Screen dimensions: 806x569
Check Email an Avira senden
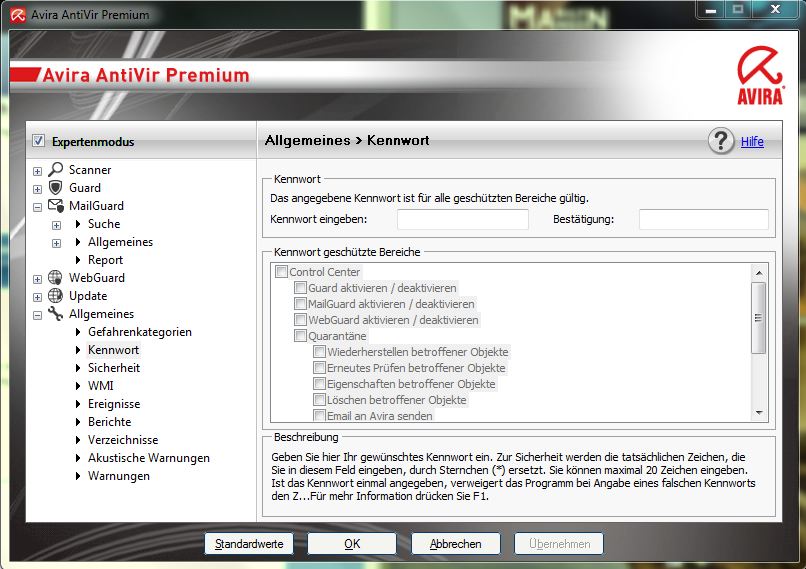(319, 415)
